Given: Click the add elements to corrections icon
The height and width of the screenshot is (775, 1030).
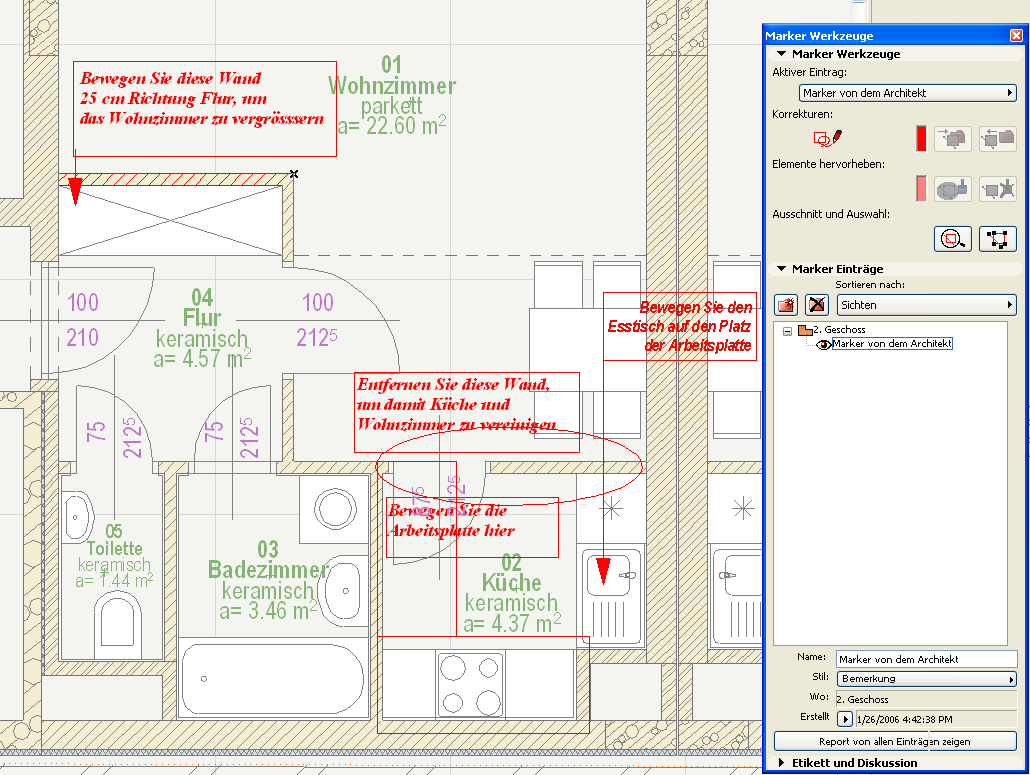Looking at the screenshot, I should tap(952, 139).
